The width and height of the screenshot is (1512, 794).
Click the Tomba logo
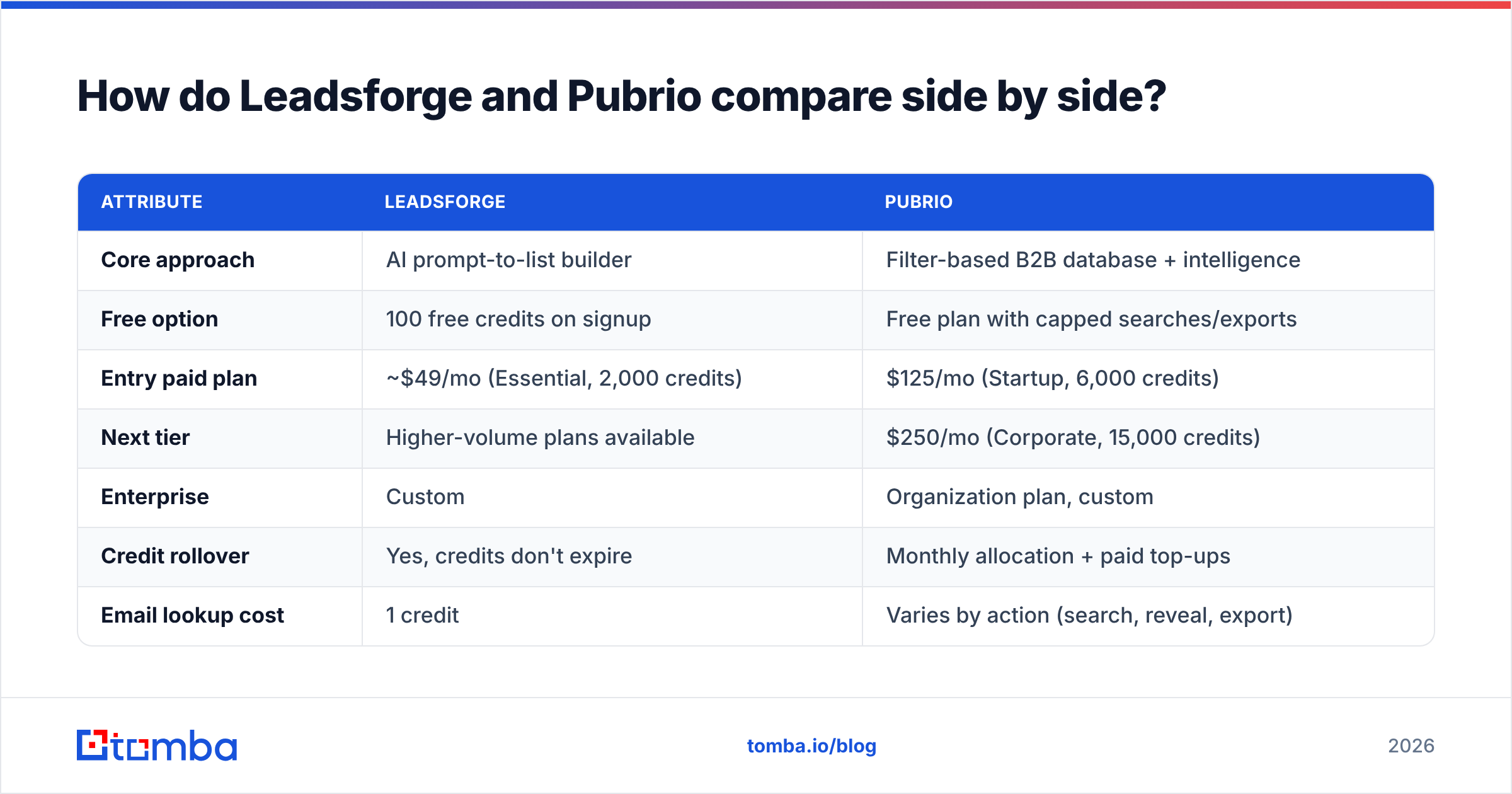coord(157,745)
